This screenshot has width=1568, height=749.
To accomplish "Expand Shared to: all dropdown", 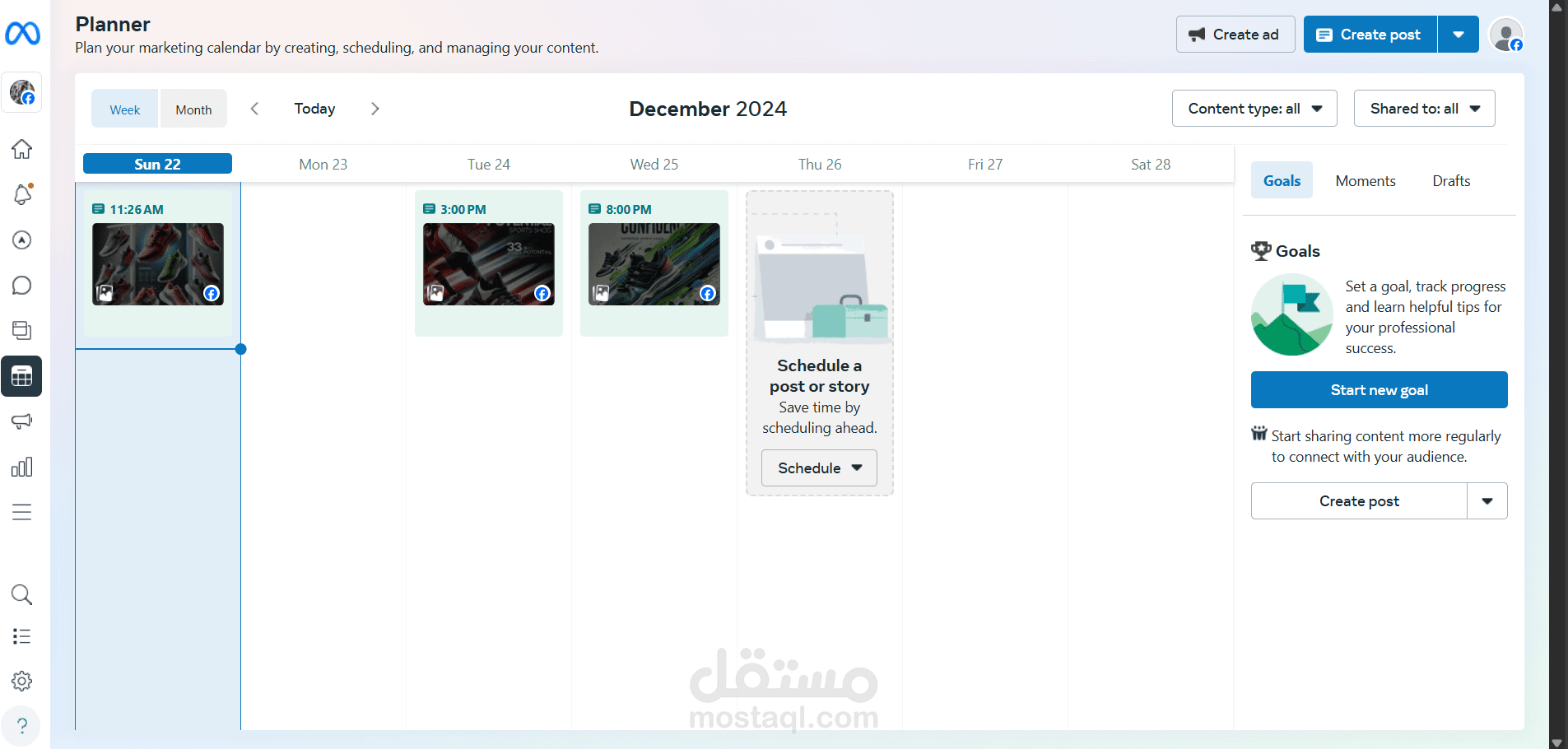I will click(1425, 109).
